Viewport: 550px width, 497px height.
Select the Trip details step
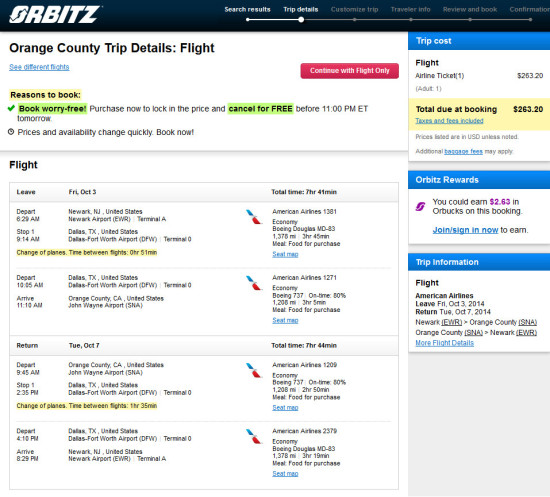click(x=301, y=9)
